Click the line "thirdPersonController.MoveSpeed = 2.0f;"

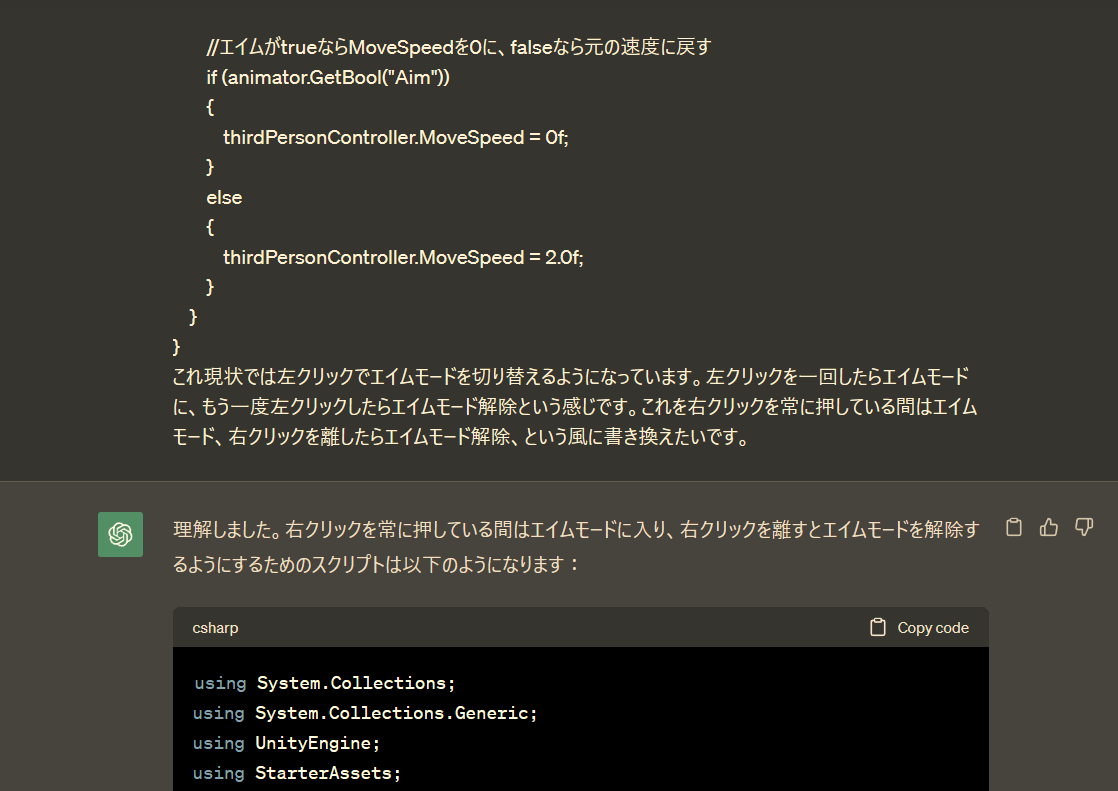click(404, 257)
